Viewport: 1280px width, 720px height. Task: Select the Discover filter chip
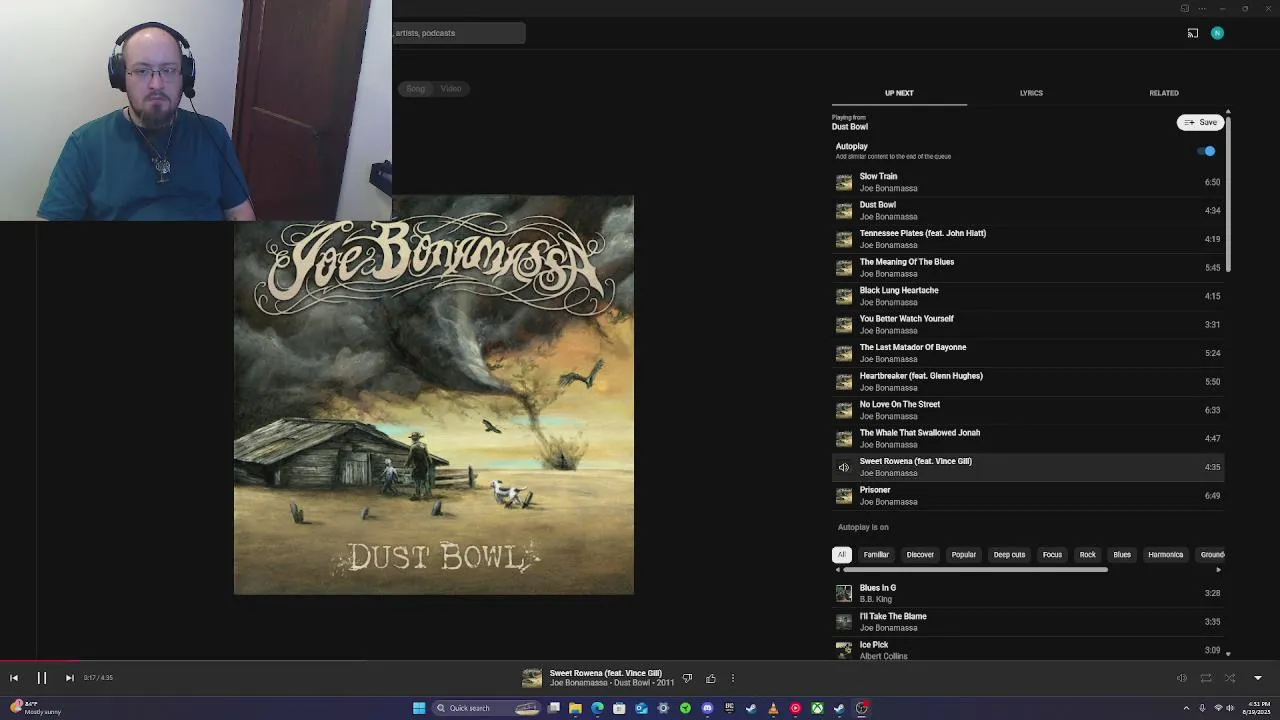[x=920, y=555]
